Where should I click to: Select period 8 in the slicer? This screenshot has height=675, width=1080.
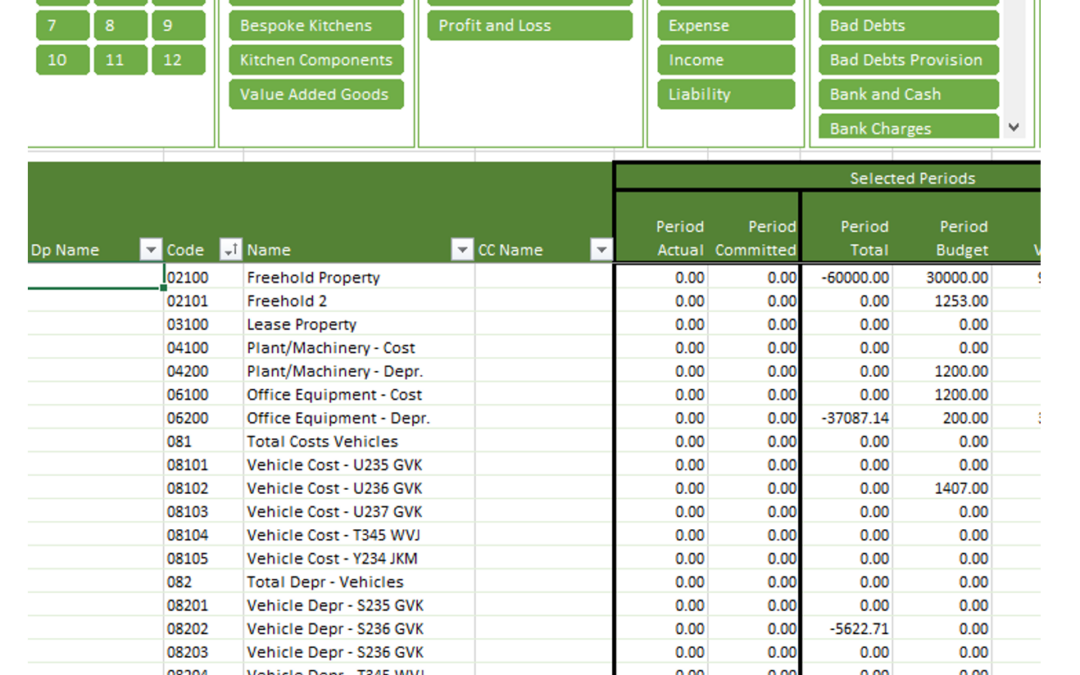click(120, 26)
